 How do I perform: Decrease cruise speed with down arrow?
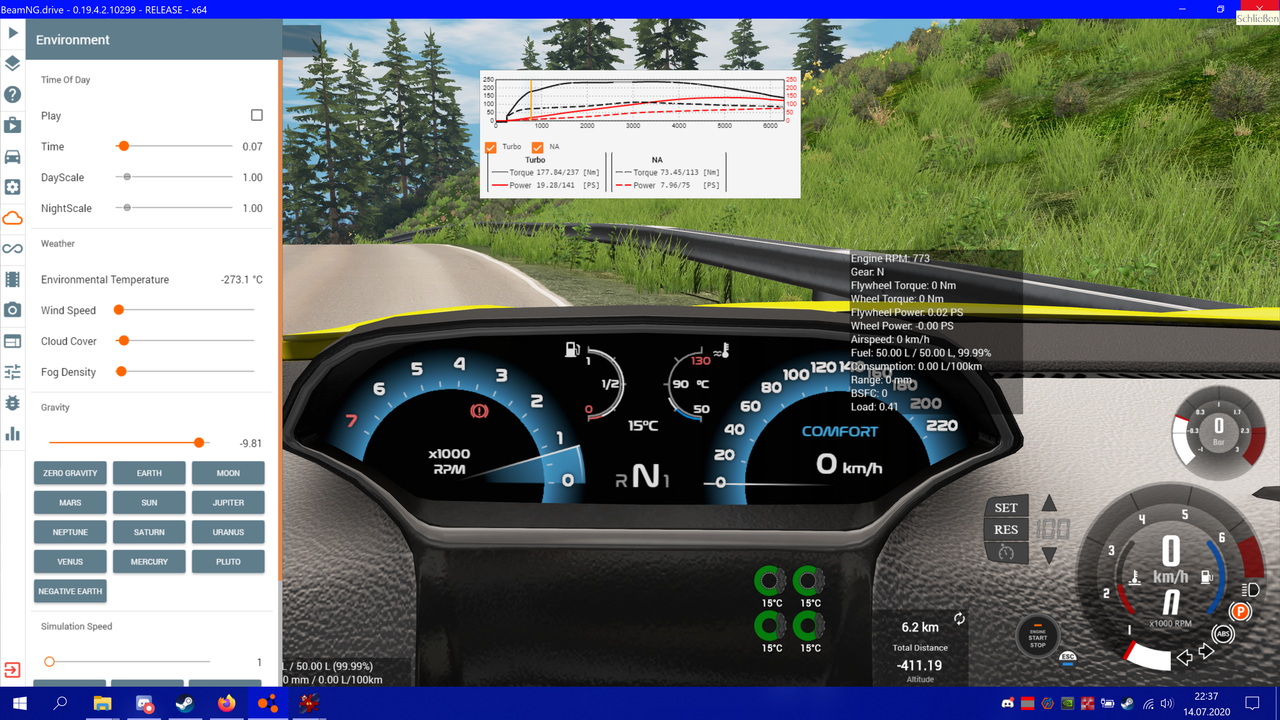click(x=1049, y=555)
